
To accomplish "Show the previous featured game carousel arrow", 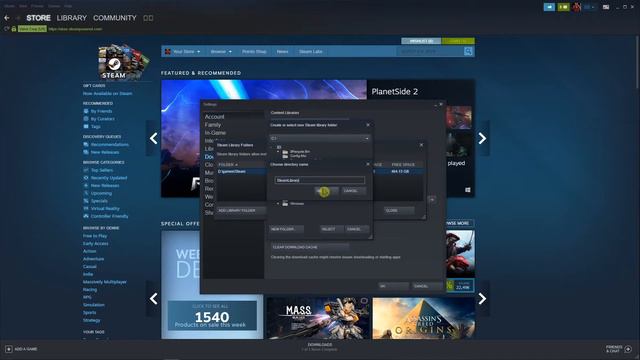I will [x=153, y=138].
